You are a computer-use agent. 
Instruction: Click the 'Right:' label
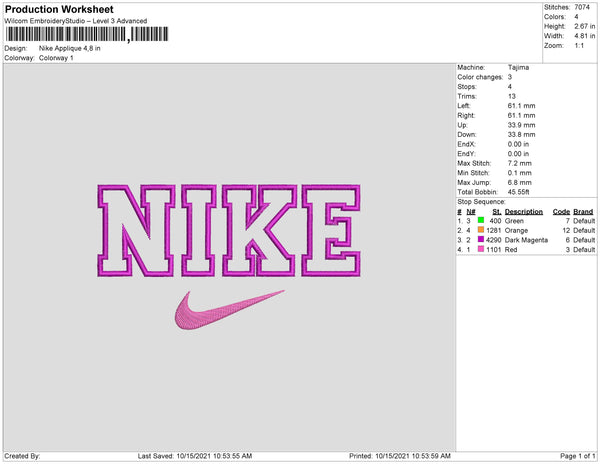click(x=466, y=115)
